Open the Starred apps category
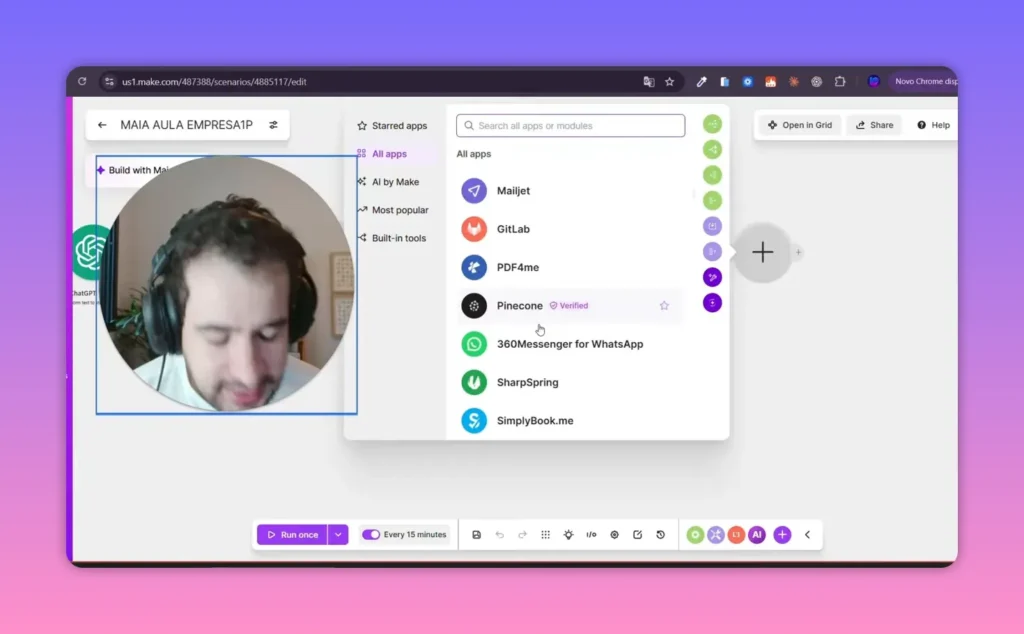 click(x=392, y=125)
